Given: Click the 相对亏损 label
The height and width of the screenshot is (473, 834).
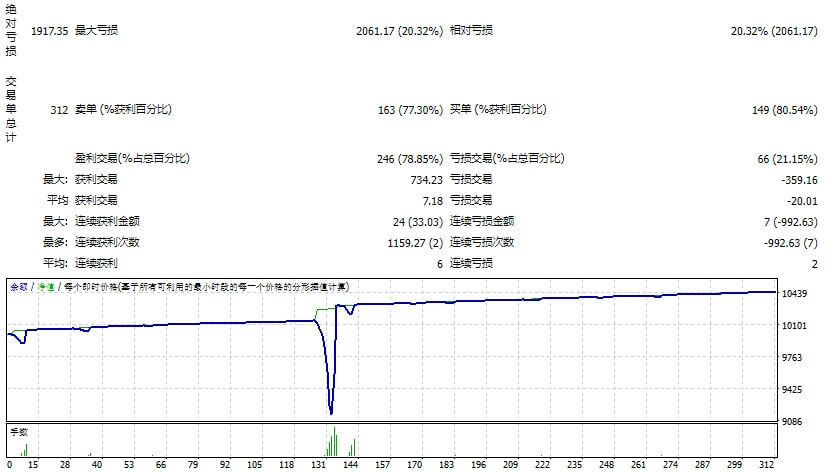Looking at the screenshot, I should point(471,30).
